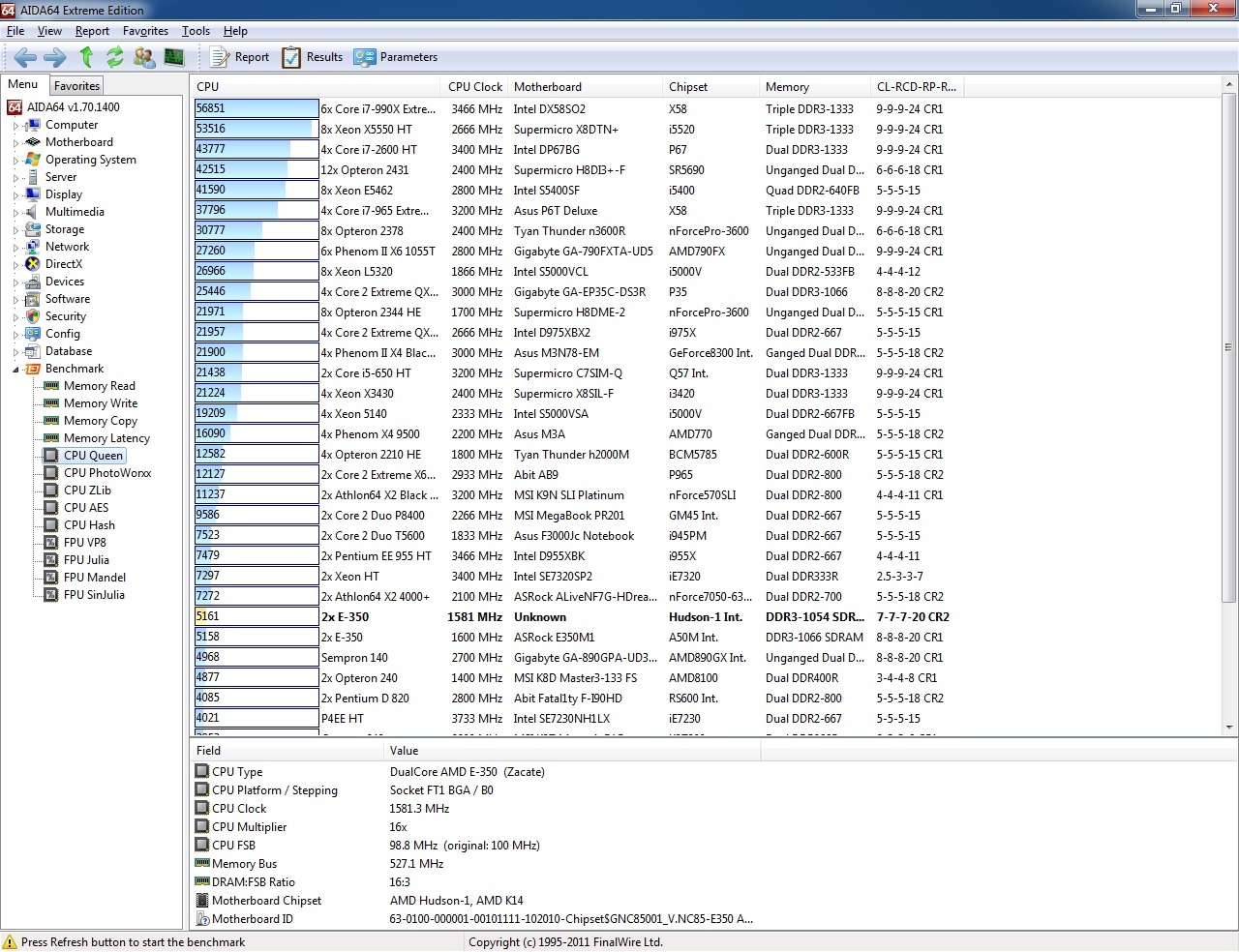This screenshot has height=952, width=1239.
Task: Expand the Storage tree node
Action: [15, 230]
